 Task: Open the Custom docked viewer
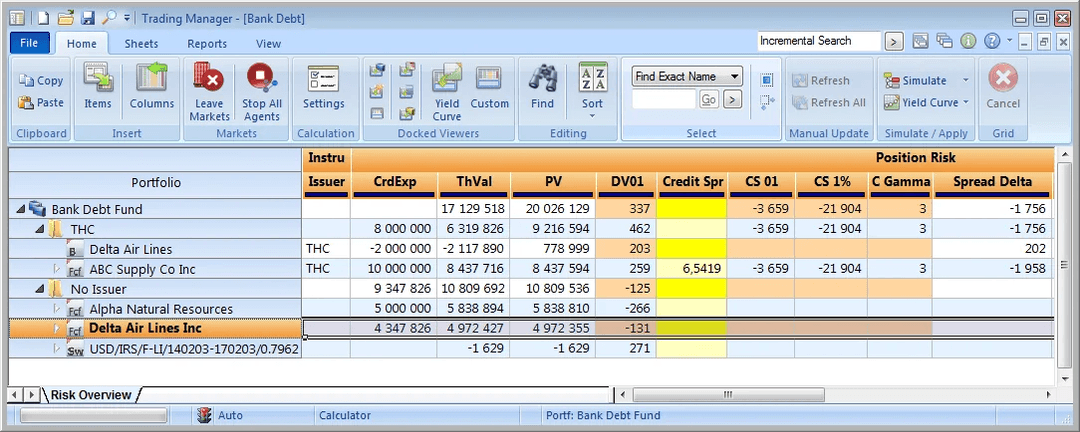[x=489, y=79]
